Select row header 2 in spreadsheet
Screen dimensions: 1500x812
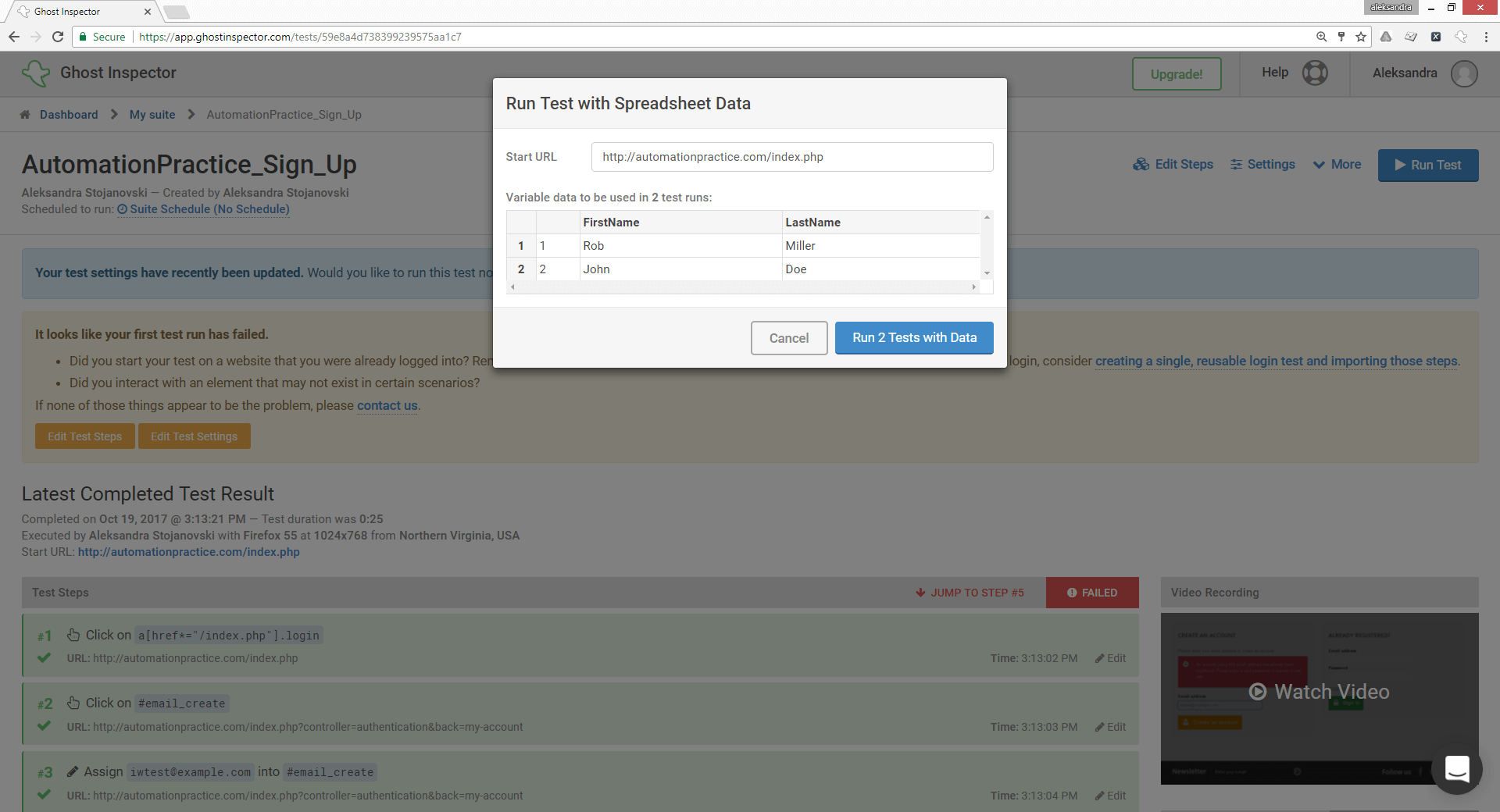pos(521,269)
